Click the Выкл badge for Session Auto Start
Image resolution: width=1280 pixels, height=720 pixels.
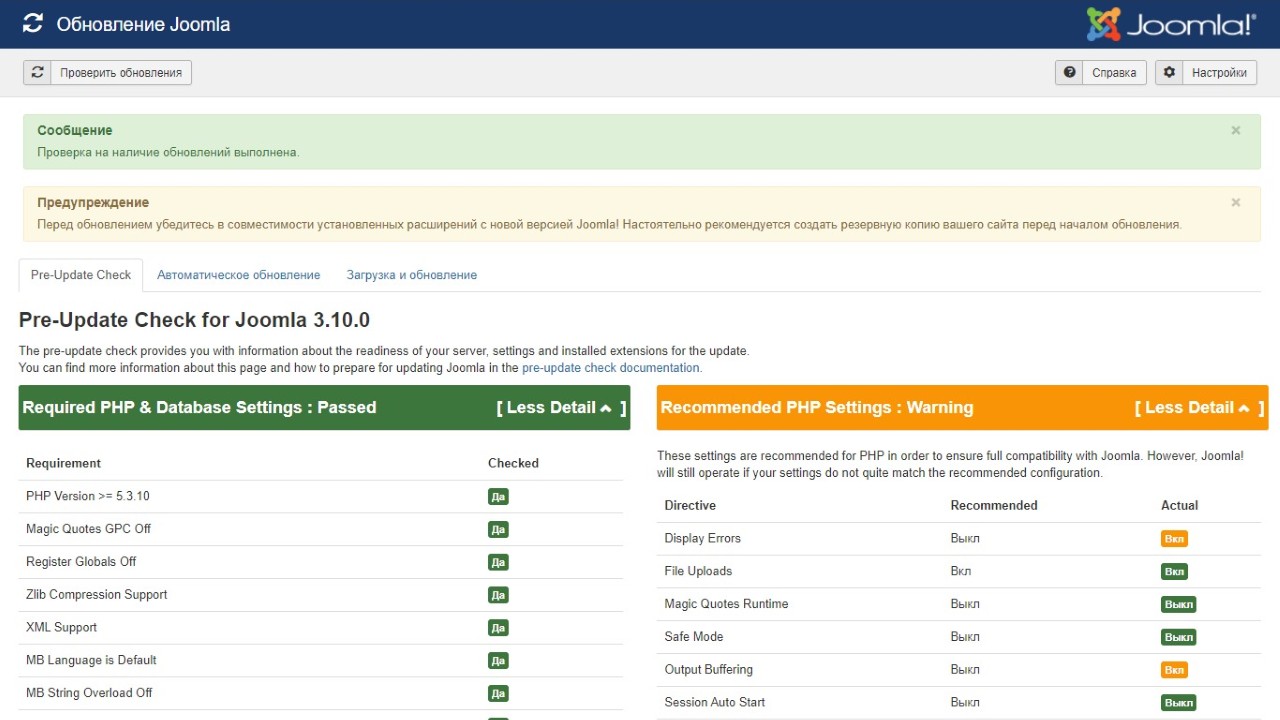pos(1178,703)
